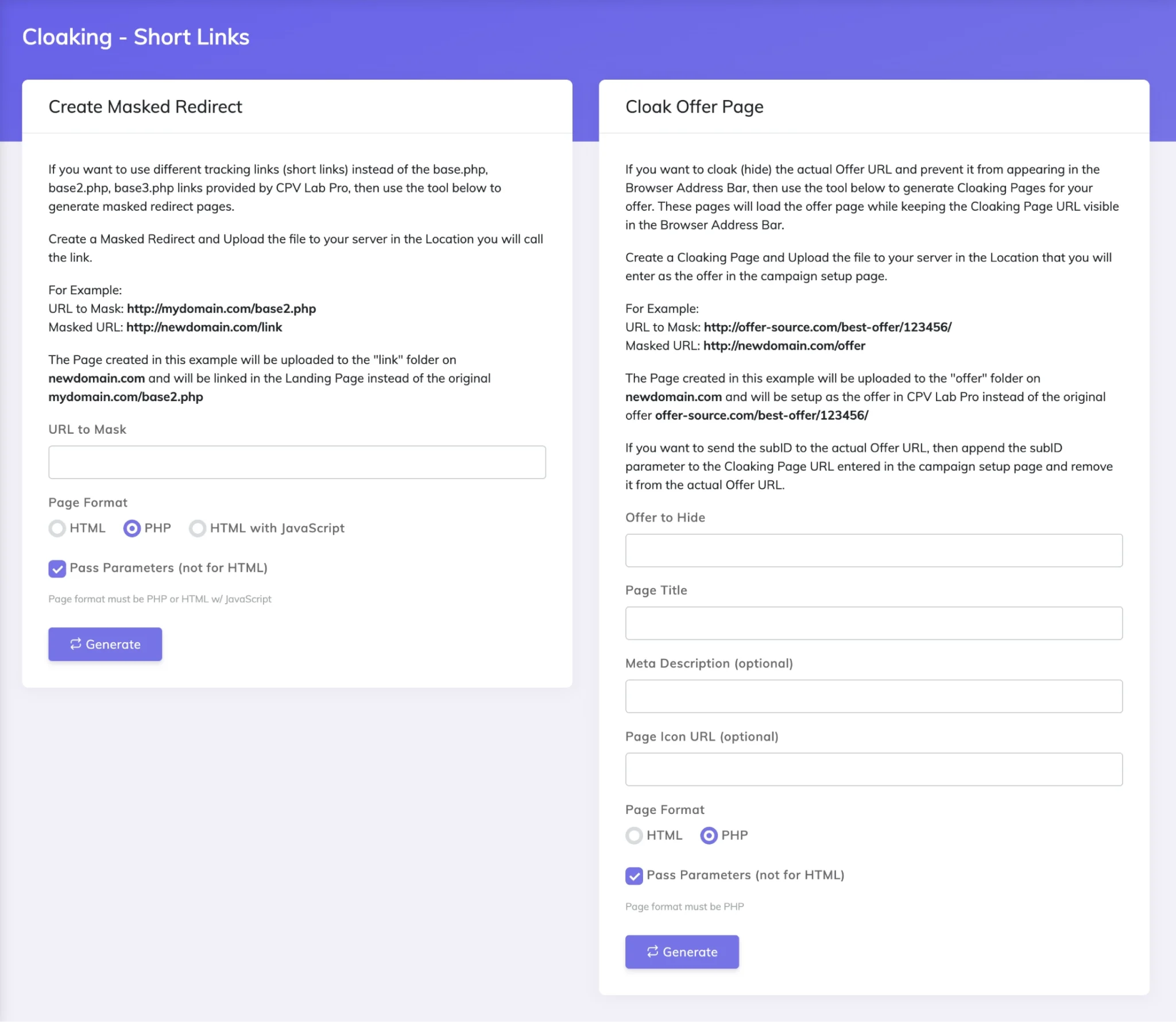Choose PHP format for Cloak Offer Page
This screenshot has height=1022, width=1176.
click(709, 835)
